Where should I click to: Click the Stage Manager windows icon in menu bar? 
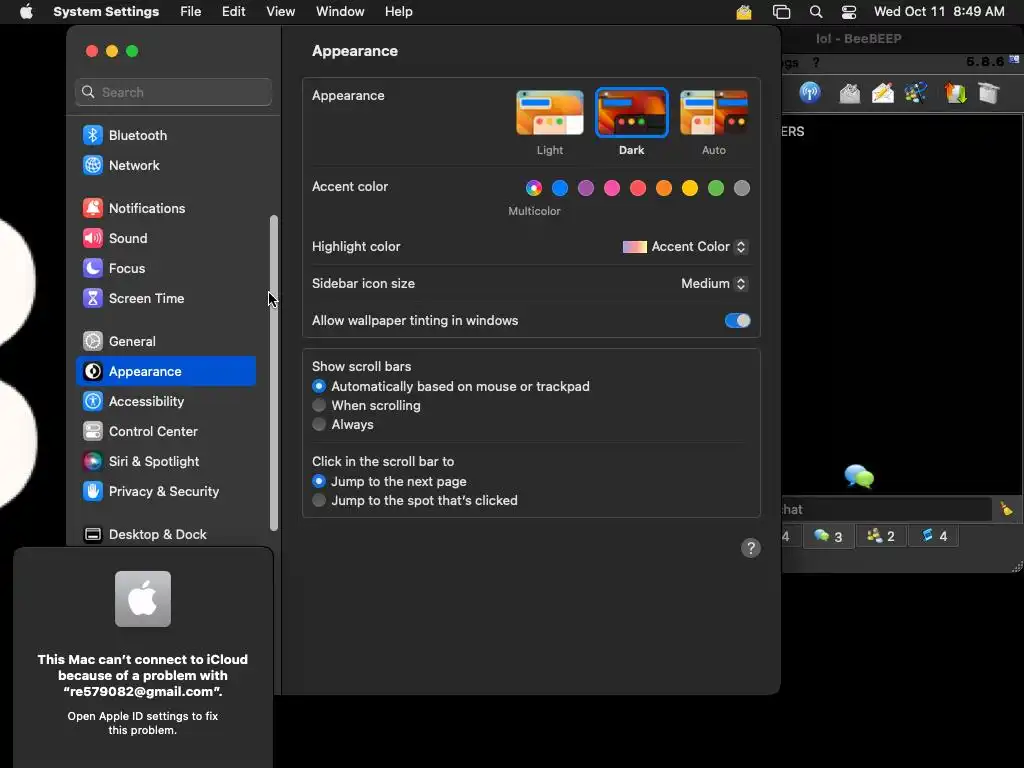click(x=782, y=12)
